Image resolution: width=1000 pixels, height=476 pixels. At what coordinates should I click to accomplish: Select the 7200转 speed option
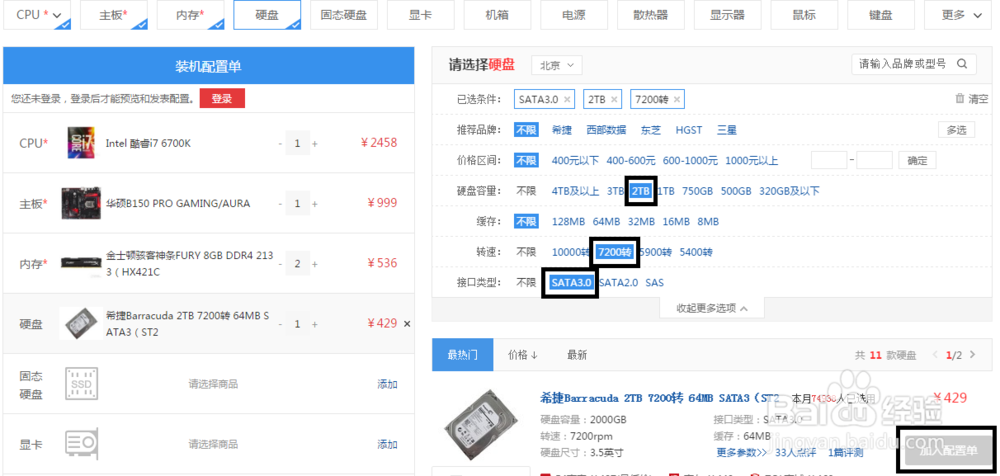click(615, 252)
